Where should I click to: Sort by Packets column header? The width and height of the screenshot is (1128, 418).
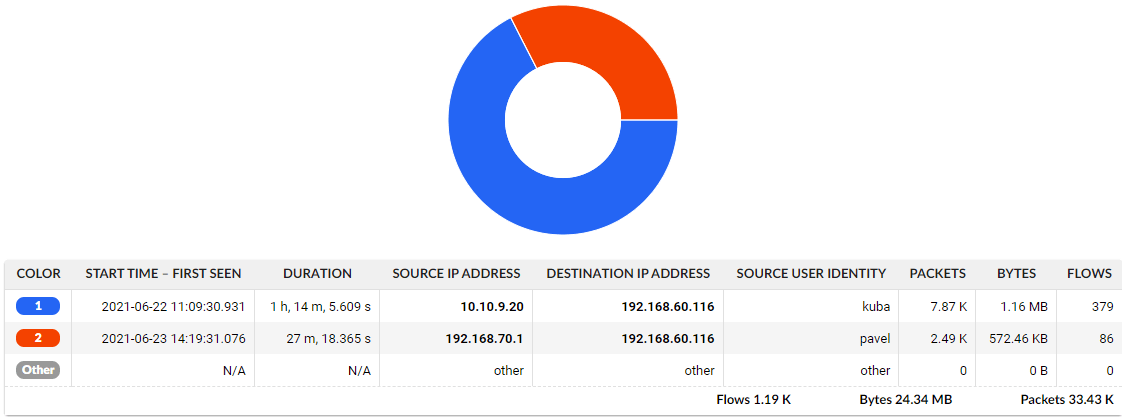click(937, 273)
